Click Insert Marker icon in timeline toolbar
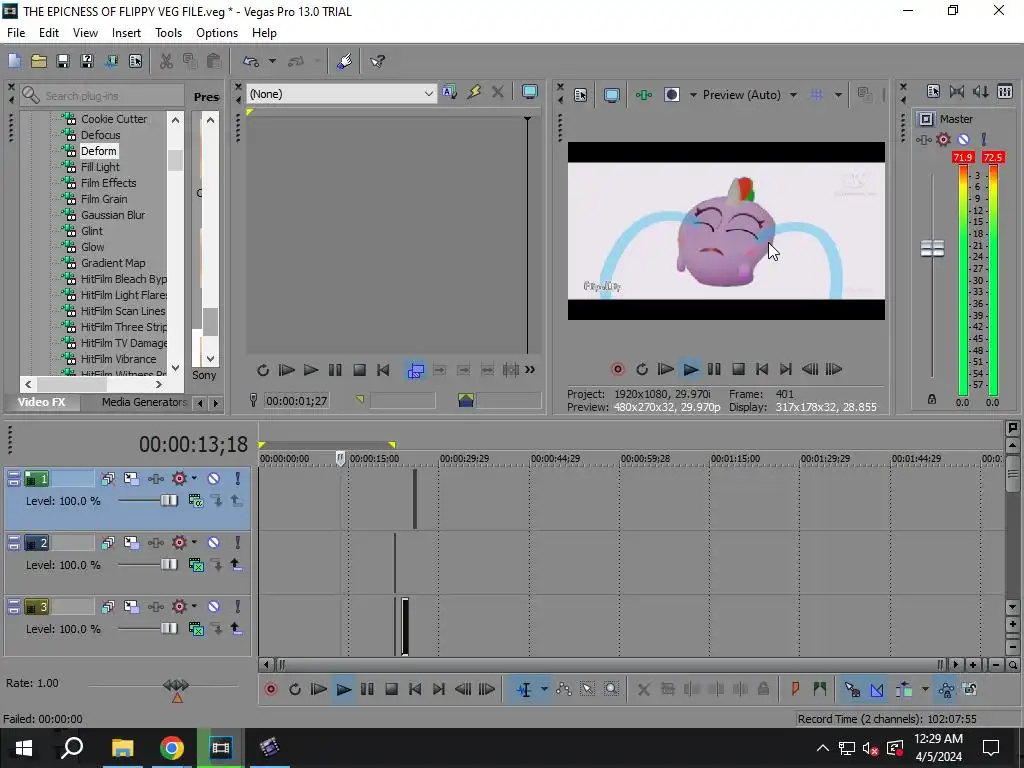This screenshot has width=1024, height=768. click(x=795, y=689)
